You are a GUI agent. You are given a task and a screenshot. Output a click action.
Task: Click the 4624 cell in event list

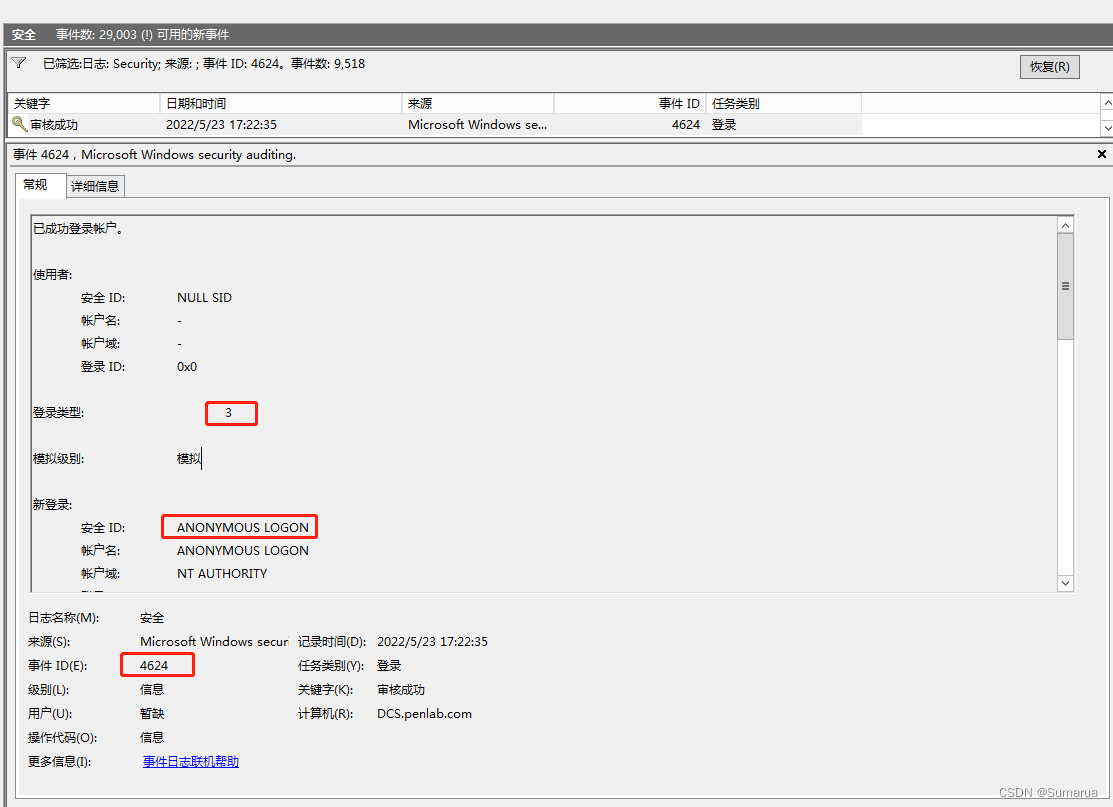(686, 124)
